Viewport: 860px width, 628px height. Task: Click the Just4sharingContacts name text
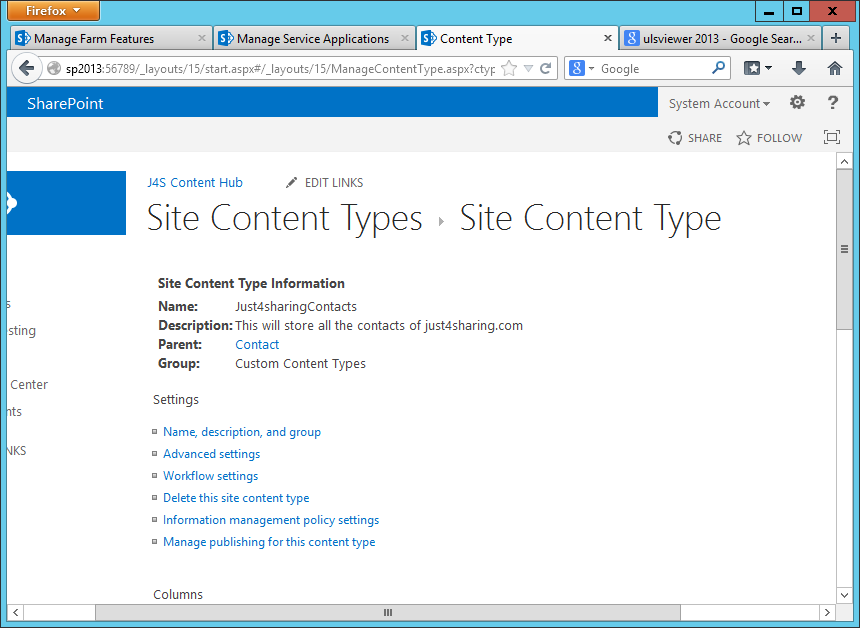296,307
